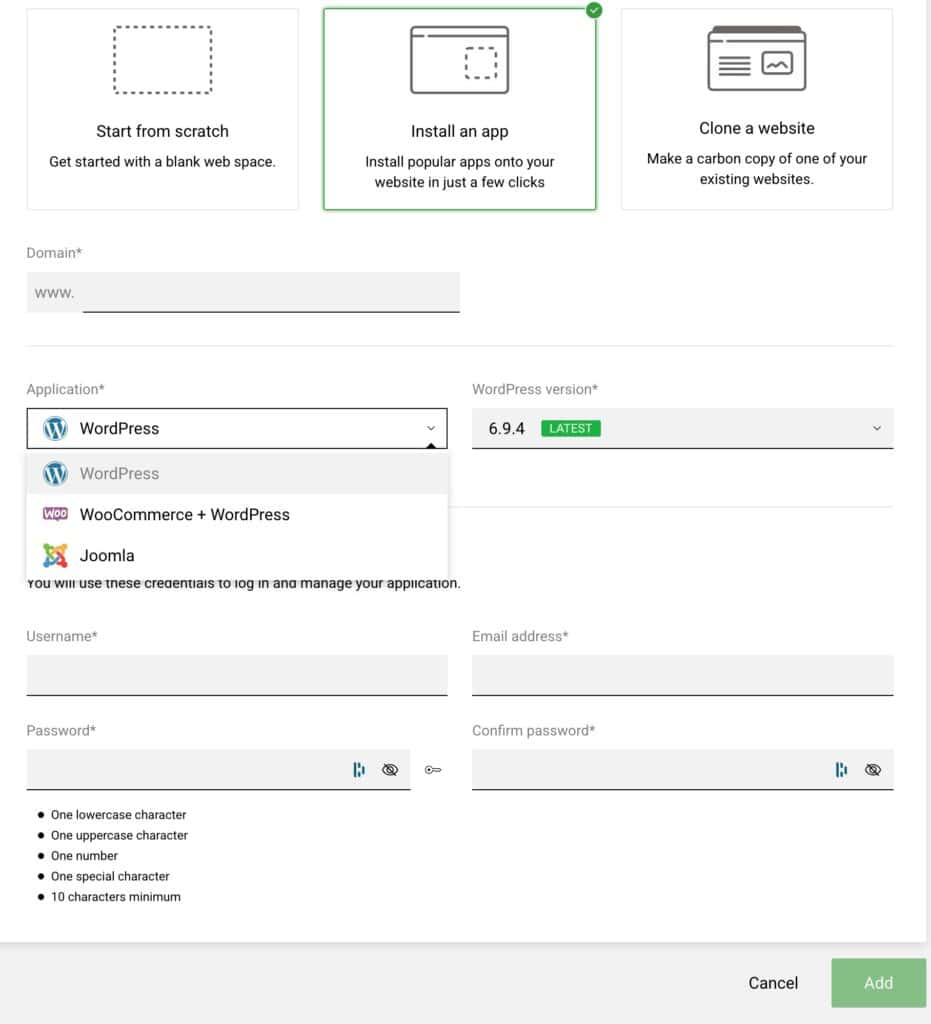This screenshot has width=931, height=1024.
Task: Click the 'One number' requirement
Action: [84, 856]
